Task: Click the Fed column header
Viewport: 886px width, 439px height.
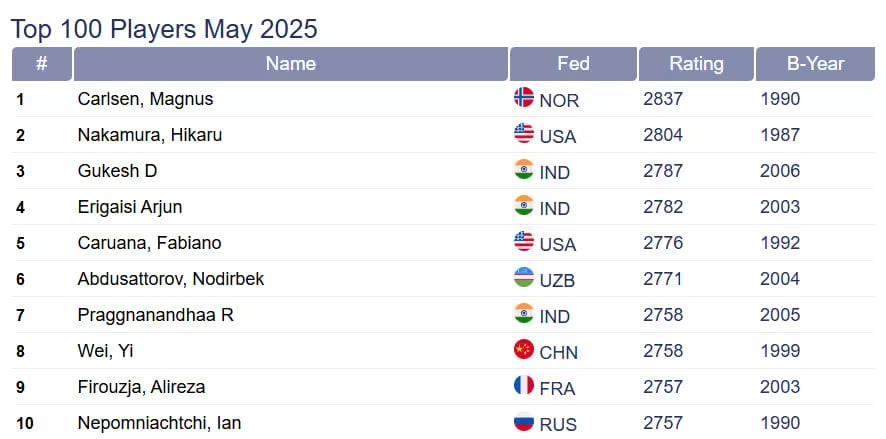Action: click(573, 64)
